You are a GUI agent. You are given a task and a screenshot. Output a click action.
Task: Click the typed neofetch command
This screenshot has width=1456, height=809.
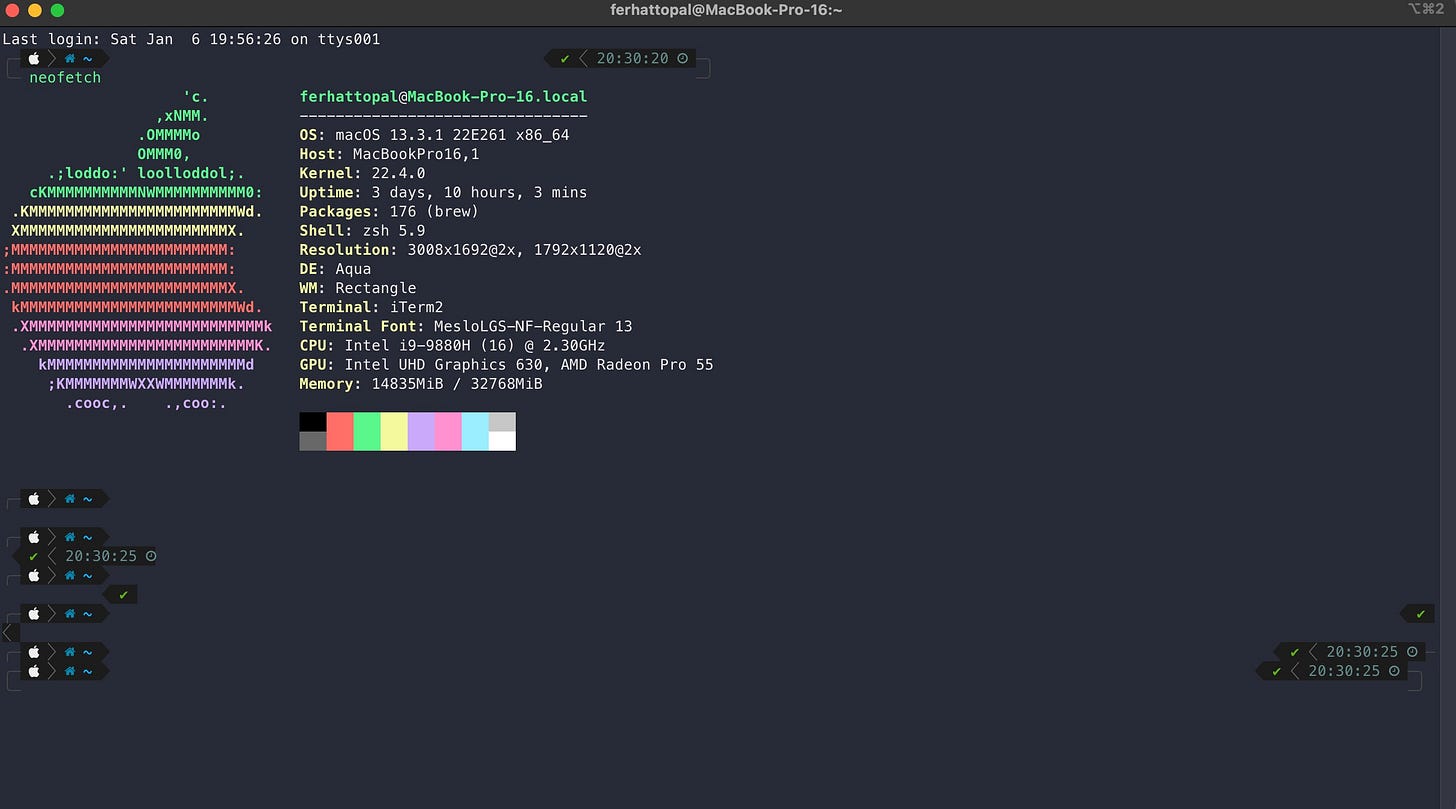pyautogui.click(x=65, y=77)
